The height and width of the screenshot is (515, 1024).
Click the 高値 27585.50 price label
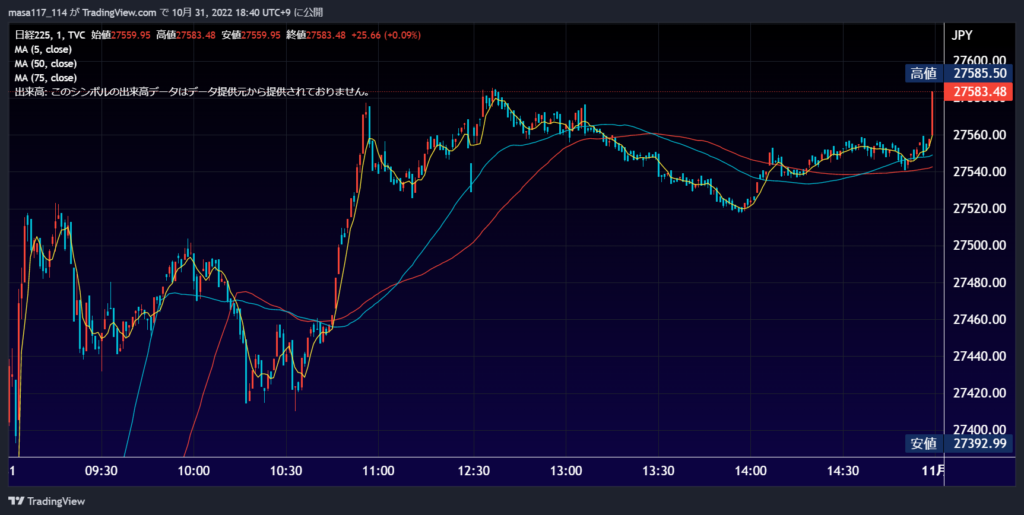959,73
